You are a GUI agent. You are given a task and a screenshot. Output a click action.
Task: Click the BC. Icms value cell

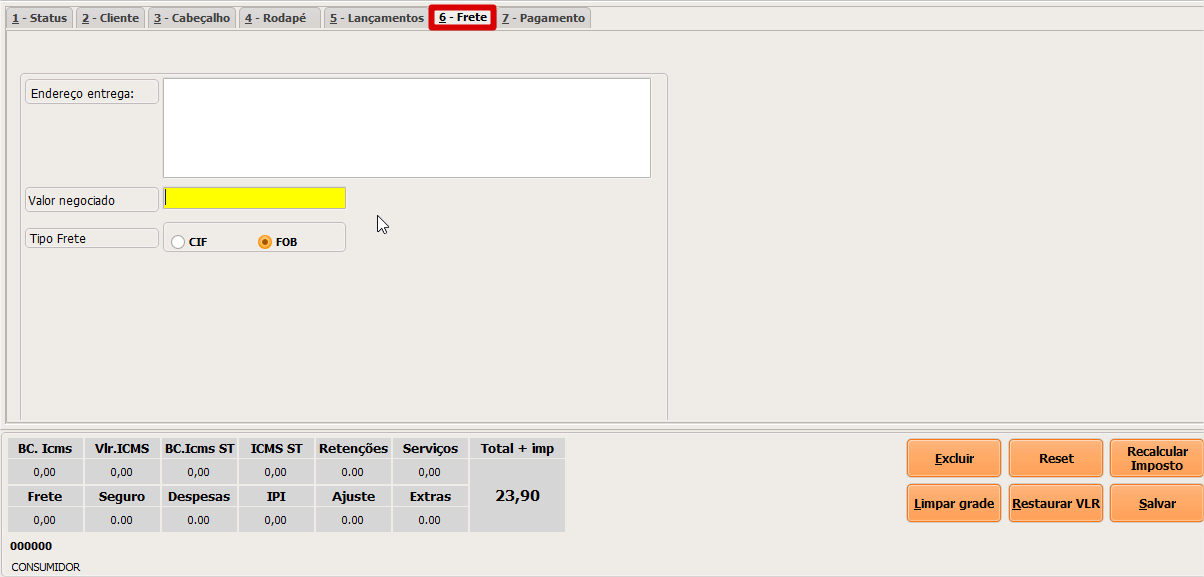click(44, 472)
